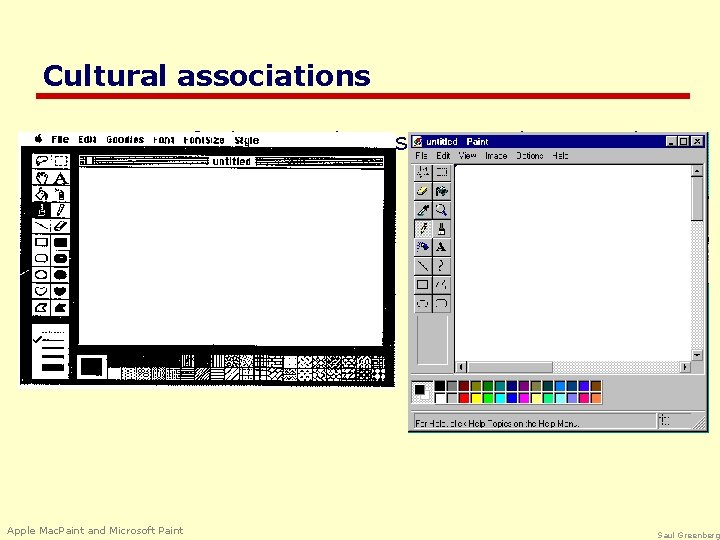Select the highlighted Paintbrush tool in MacPaint
This screenshot has height=540, width=720.
point(42,210)
